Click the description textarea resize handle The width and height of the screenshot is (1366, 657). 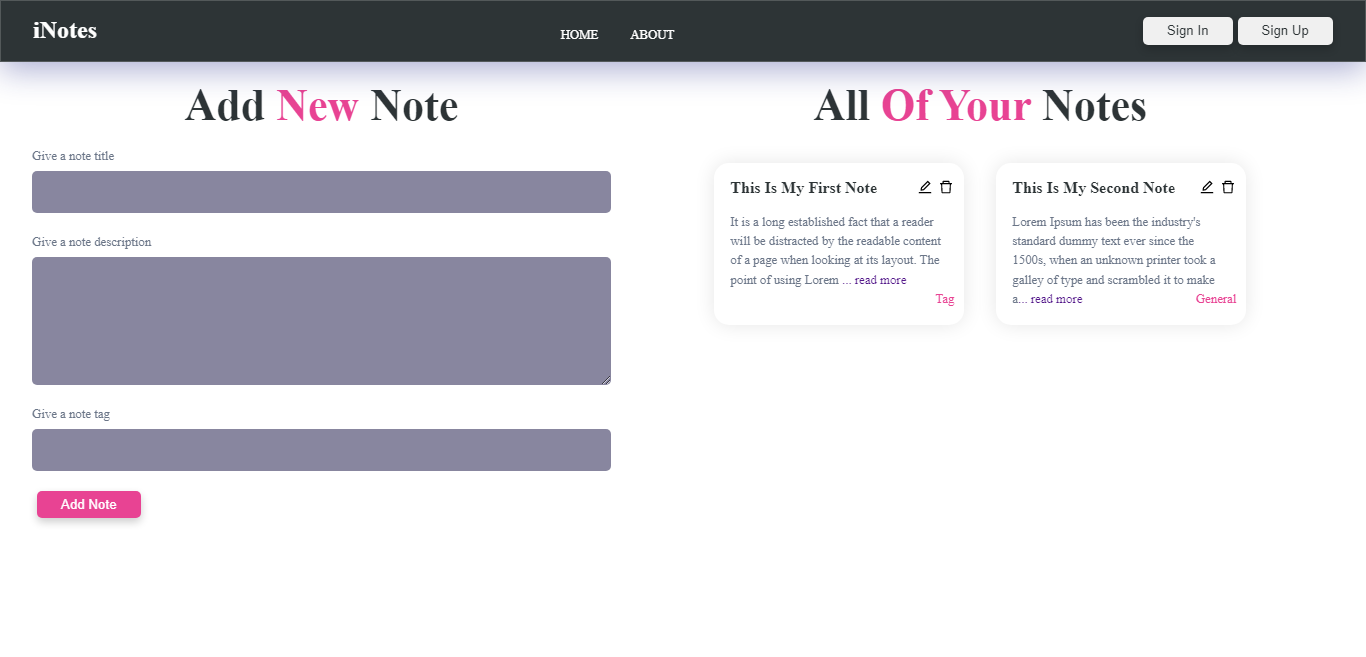[605, 379]
